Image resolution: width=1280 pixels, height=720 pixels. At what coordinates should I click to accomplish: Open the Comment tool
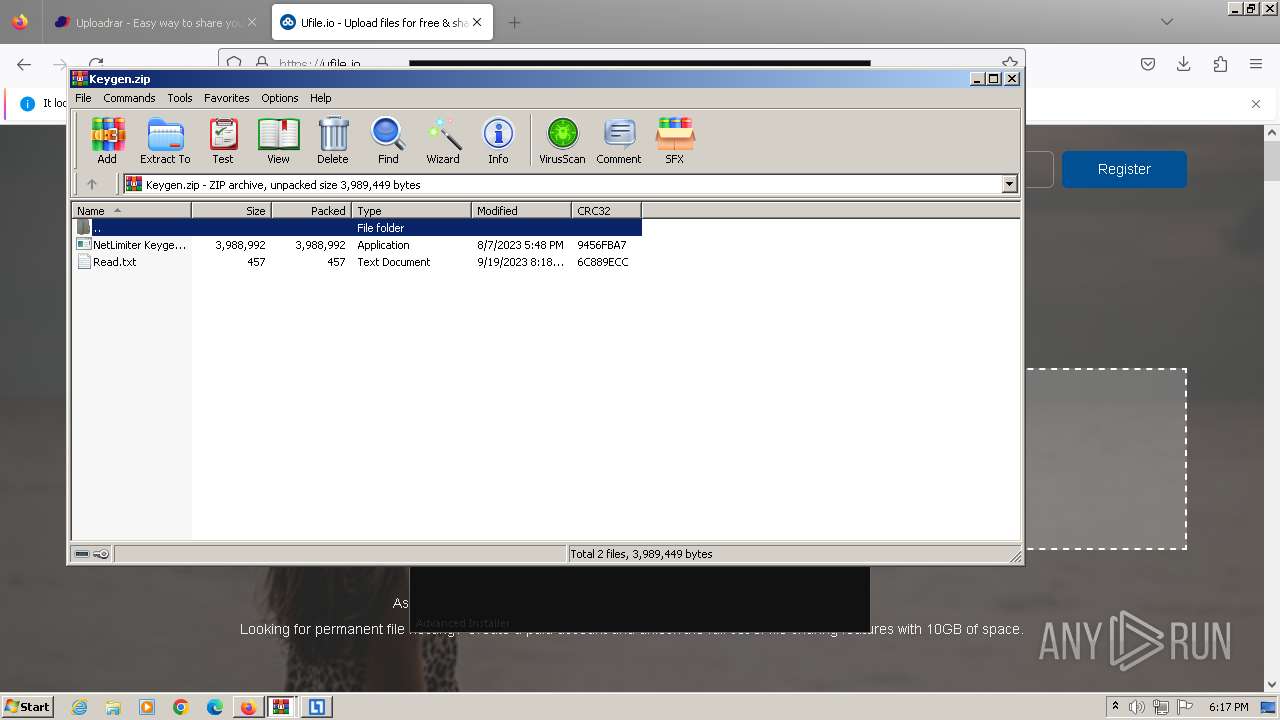pyautogui.click(x=619, y=140)
